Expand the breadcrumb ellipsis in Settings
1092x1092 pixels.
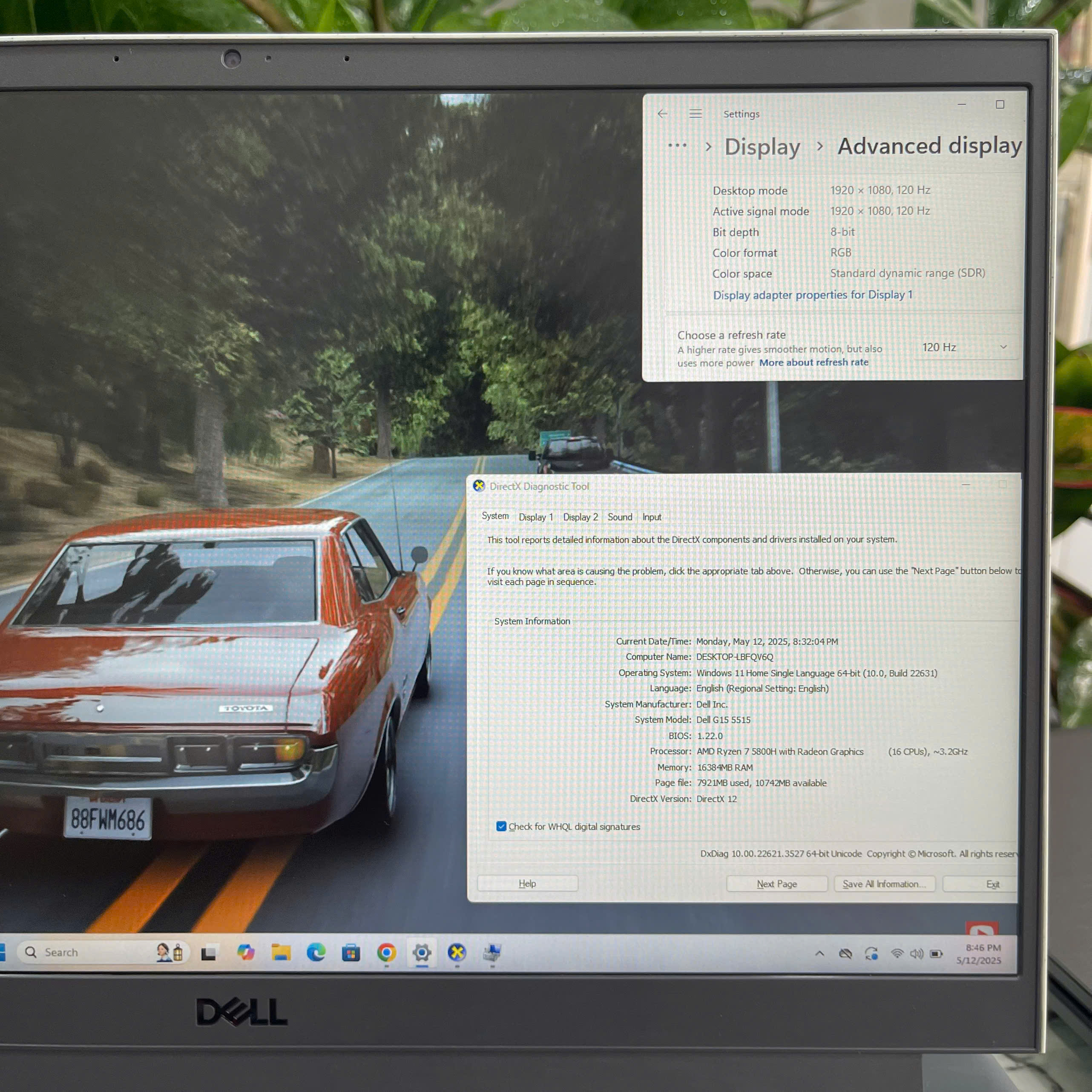(x=677, y=145)
